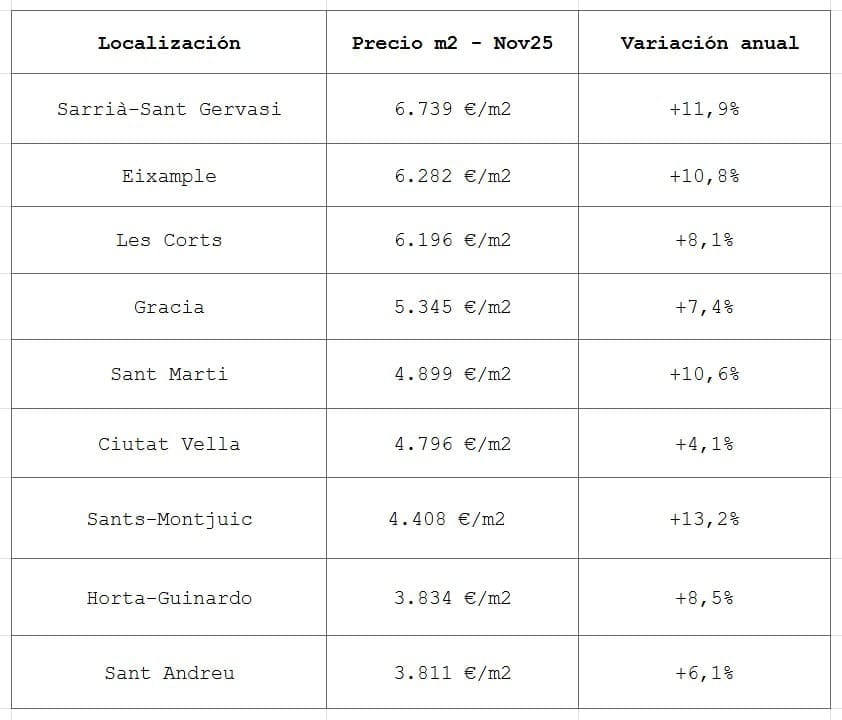
Task: Click the Localización header cell
Action: coord(169,43)
